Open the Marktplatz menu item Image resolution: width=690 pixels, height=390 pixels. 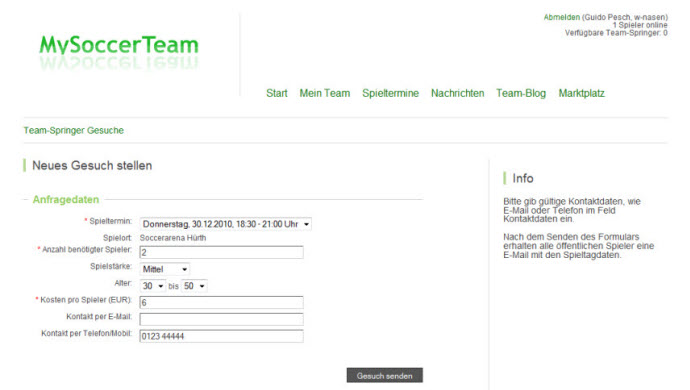pyautogui.click(x=581, y=93)
